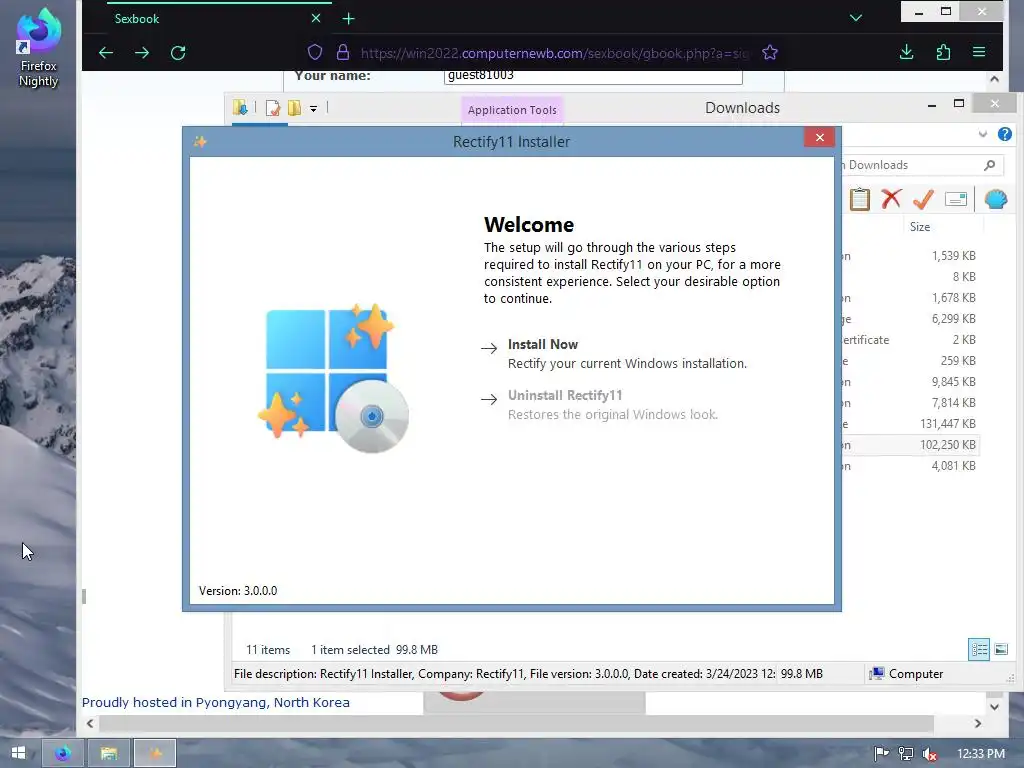Click Uninstall Rectify11 option
Image resolution: width=1024 pixels, height=768 pixels.
pos(565,395)
